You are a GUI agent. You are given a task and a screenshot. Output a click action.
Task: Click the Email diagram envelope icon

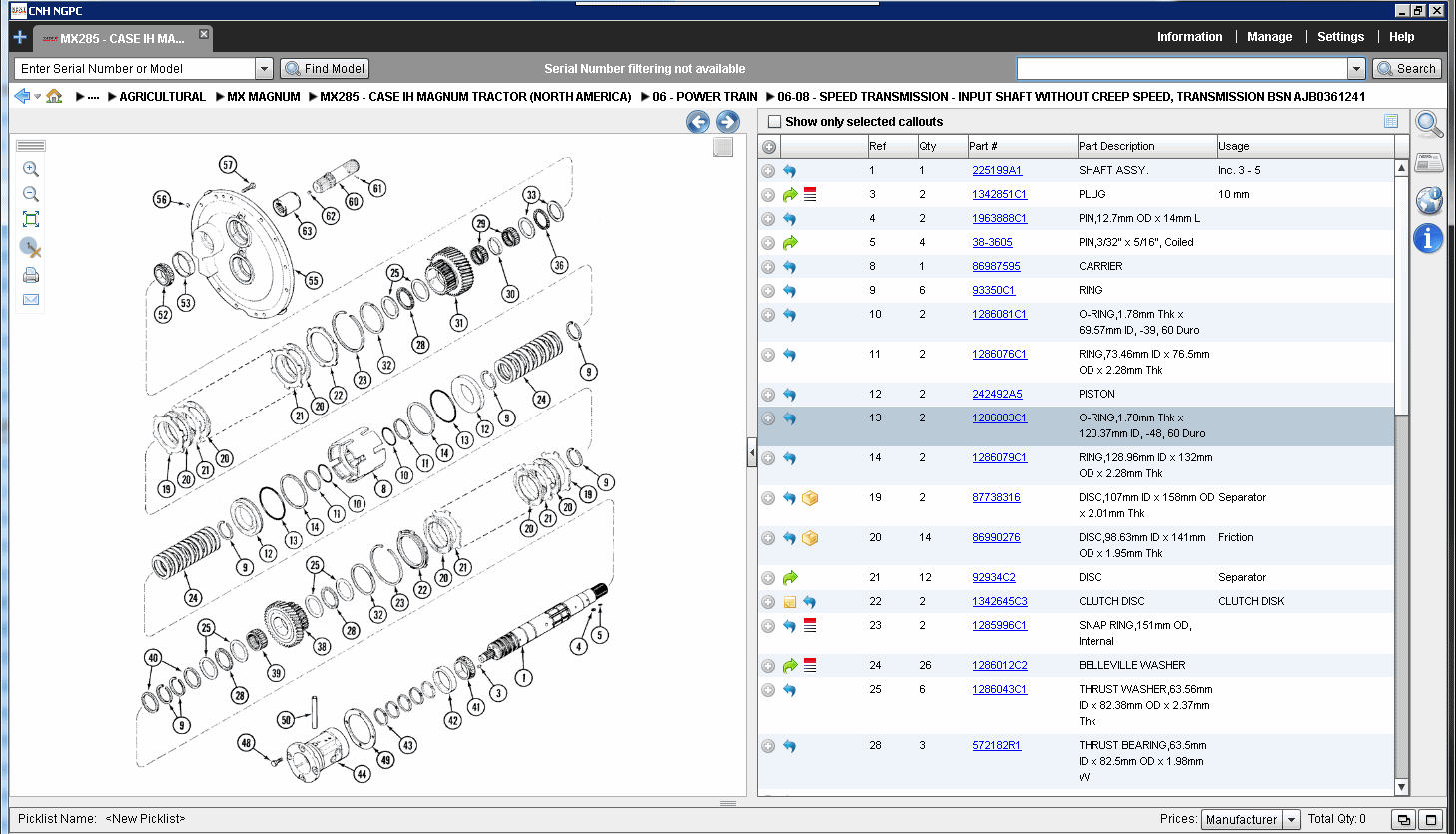(x=30, y=299)
